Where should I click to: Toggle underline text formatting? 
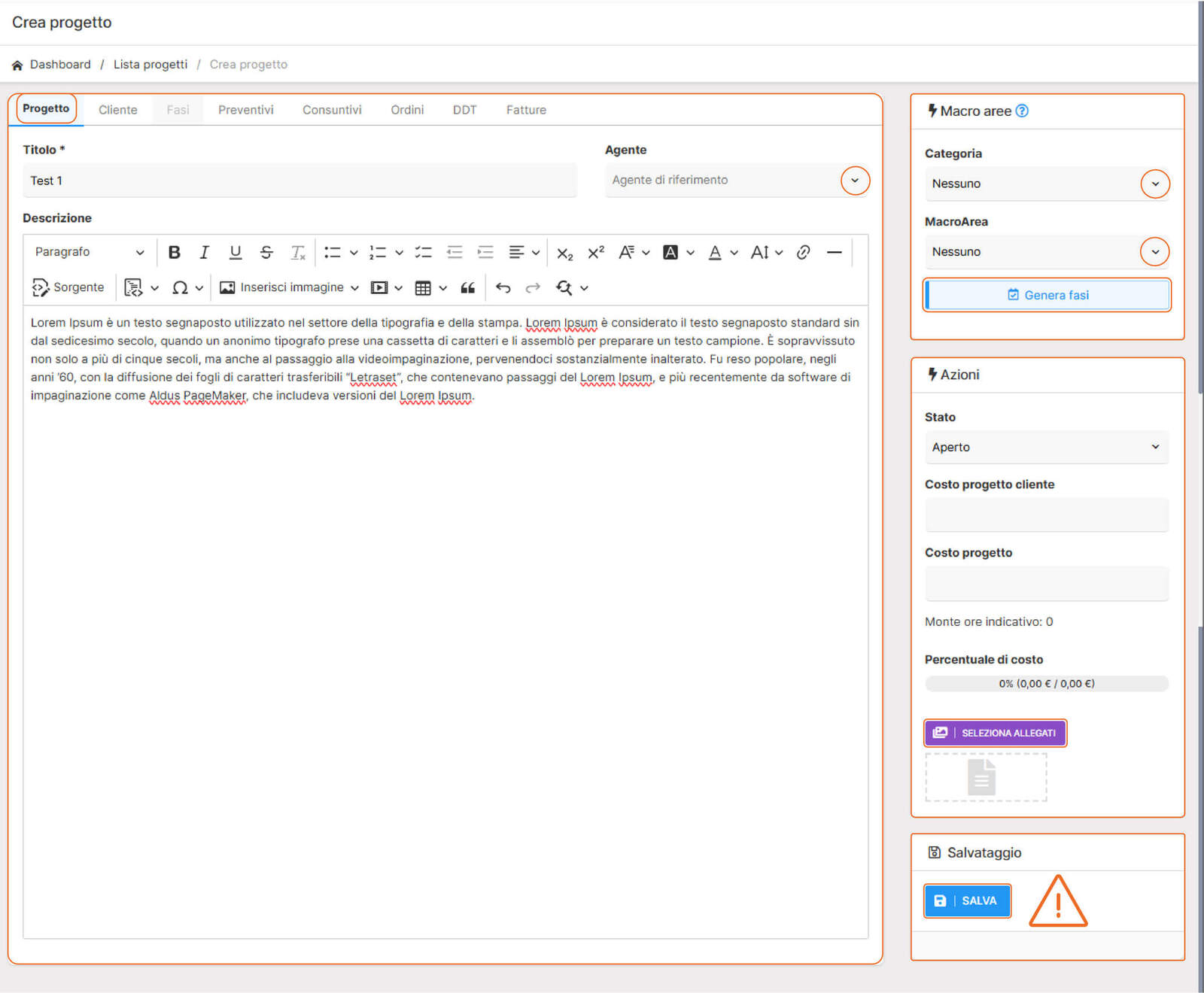[235, 253]
